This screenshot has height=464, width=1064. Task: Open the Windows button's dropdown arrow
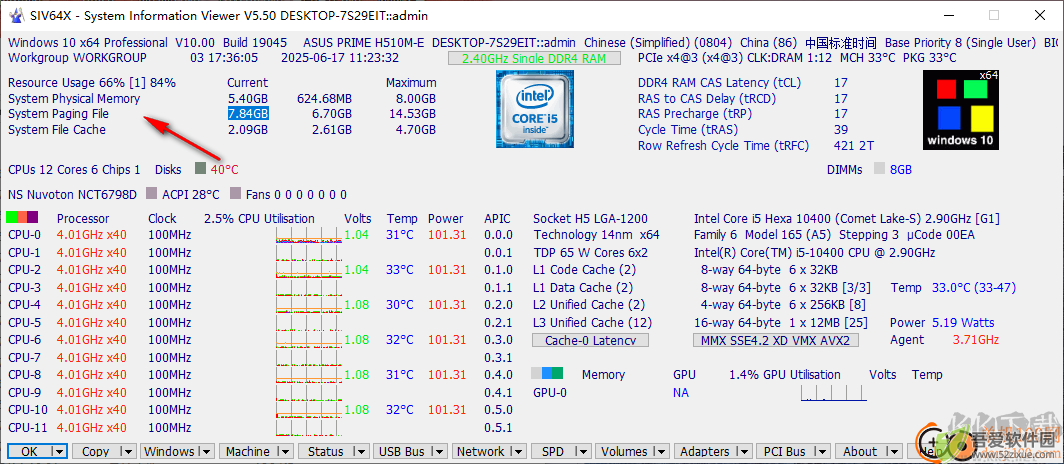tap(206, 452)
